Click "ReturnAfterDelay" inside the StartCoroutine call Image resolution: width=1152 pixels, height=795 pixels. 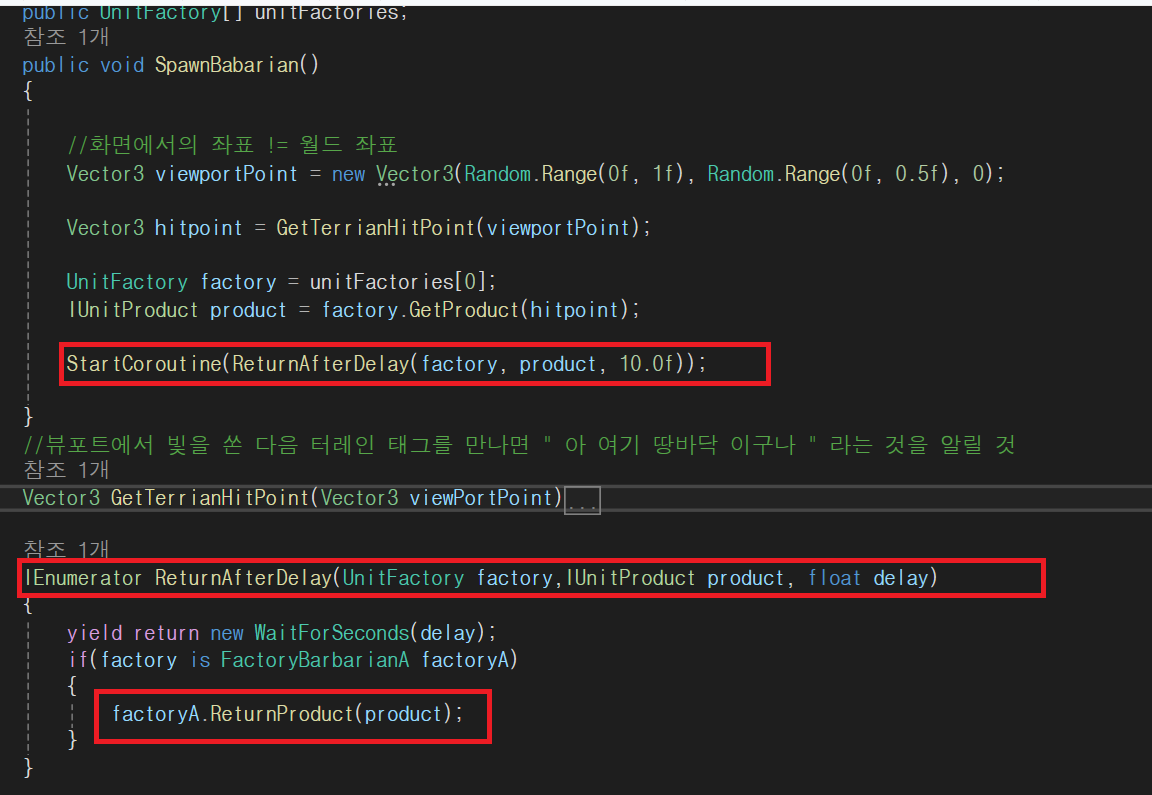click(x=320, y=364)
